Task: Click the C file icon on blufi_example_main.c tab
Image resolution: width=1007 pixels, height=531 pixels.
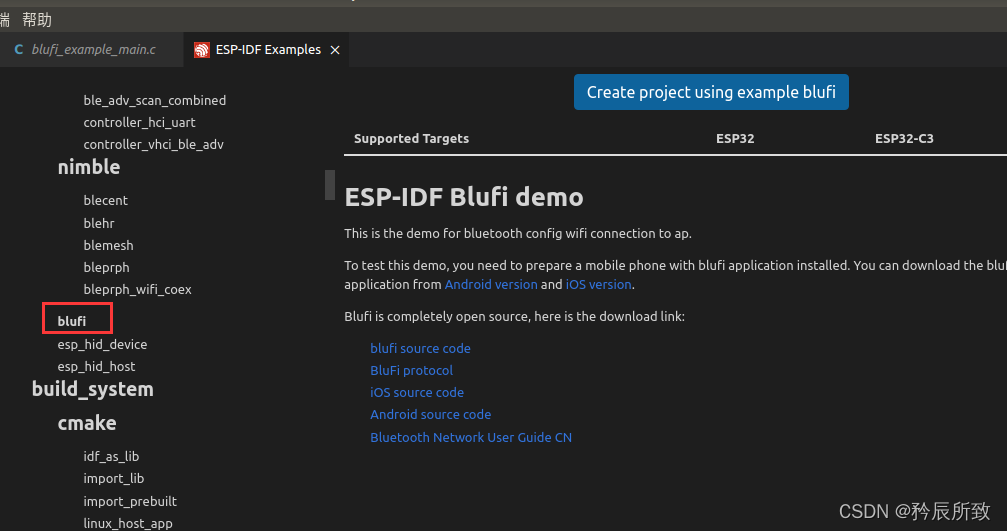Action: coord(19,49)
